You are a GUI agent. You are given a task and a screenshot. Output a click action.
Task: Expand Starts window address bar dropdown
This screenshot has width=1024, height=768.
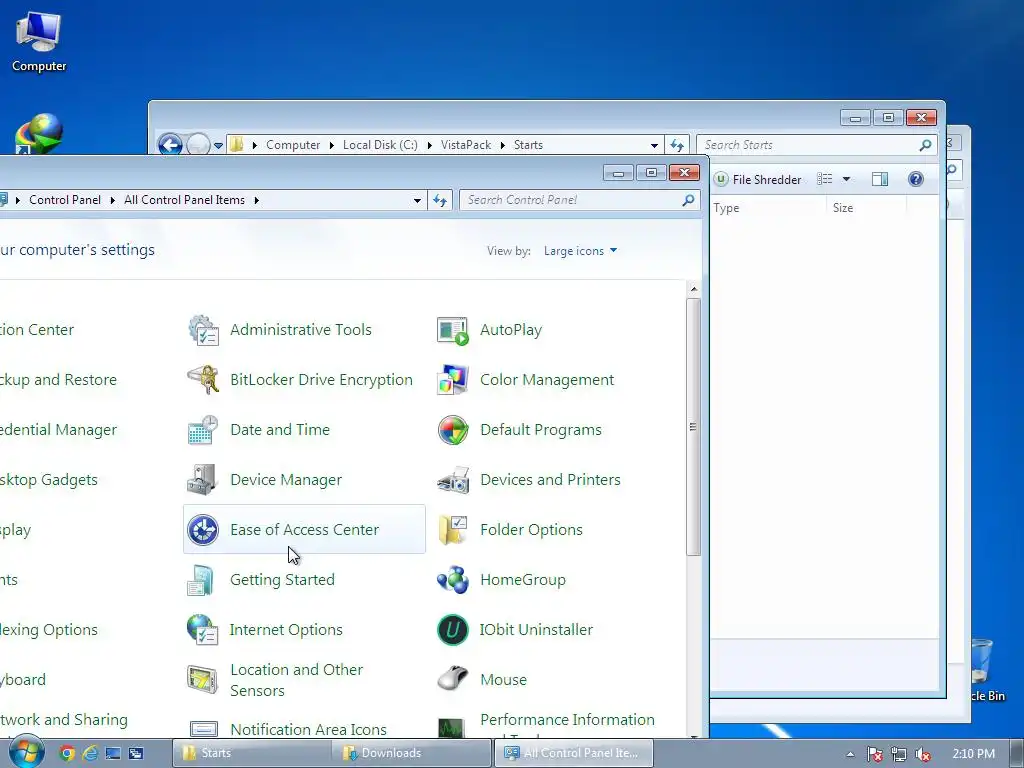(654, 145)
